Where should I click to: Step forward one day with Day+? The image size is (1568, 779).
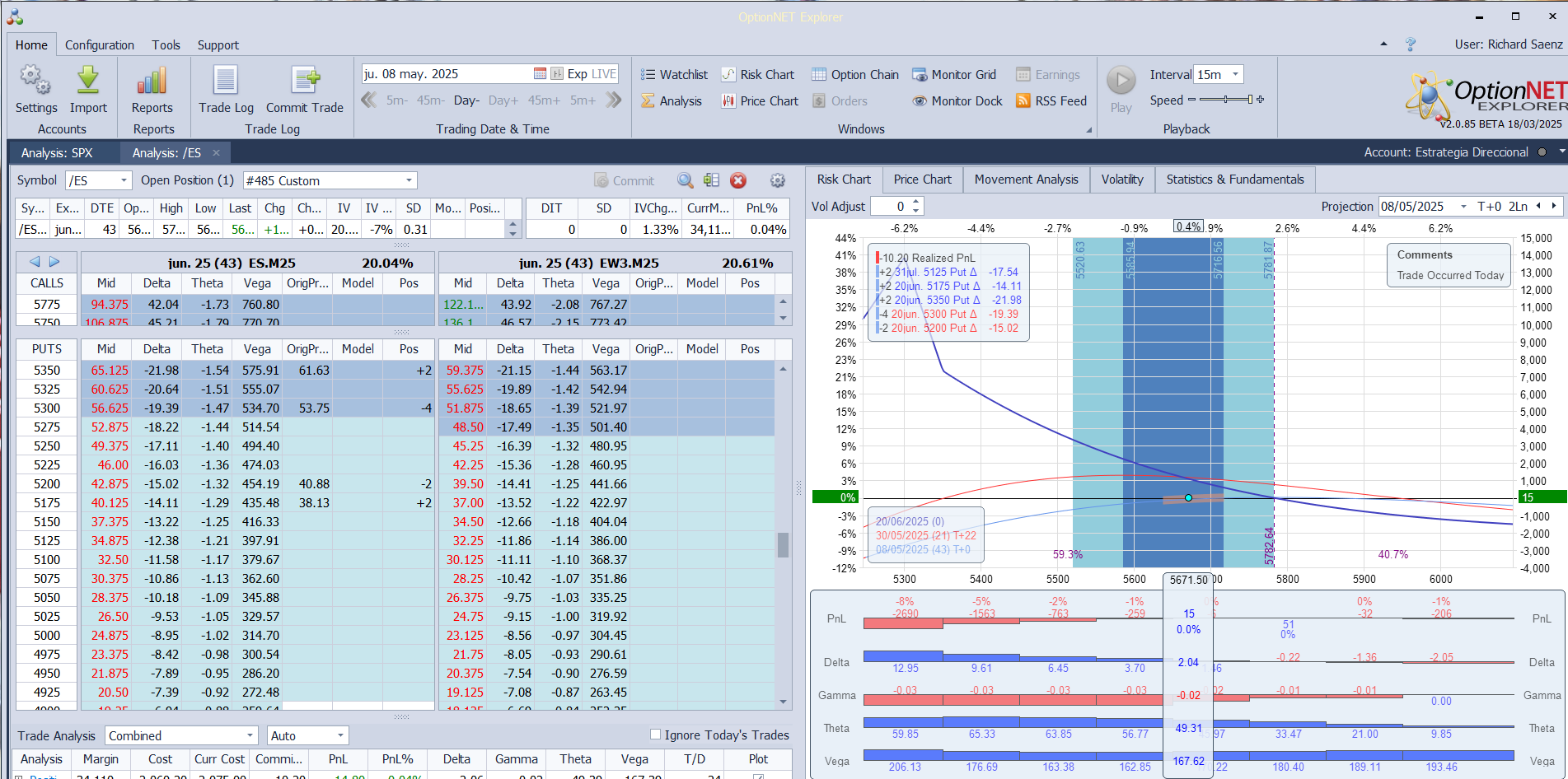pyautogui.click(x=503, y=100)
